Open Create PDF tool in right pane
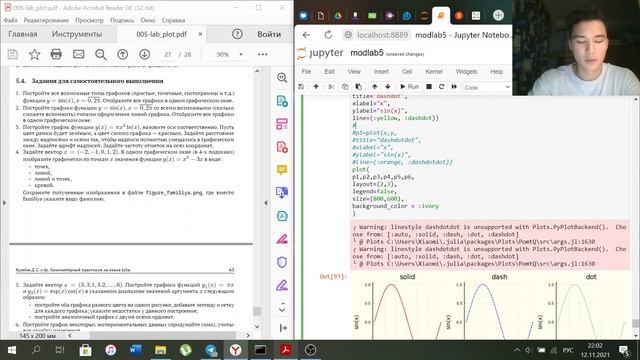This screenshot has width=640, height=360. [x=282, y=147]
